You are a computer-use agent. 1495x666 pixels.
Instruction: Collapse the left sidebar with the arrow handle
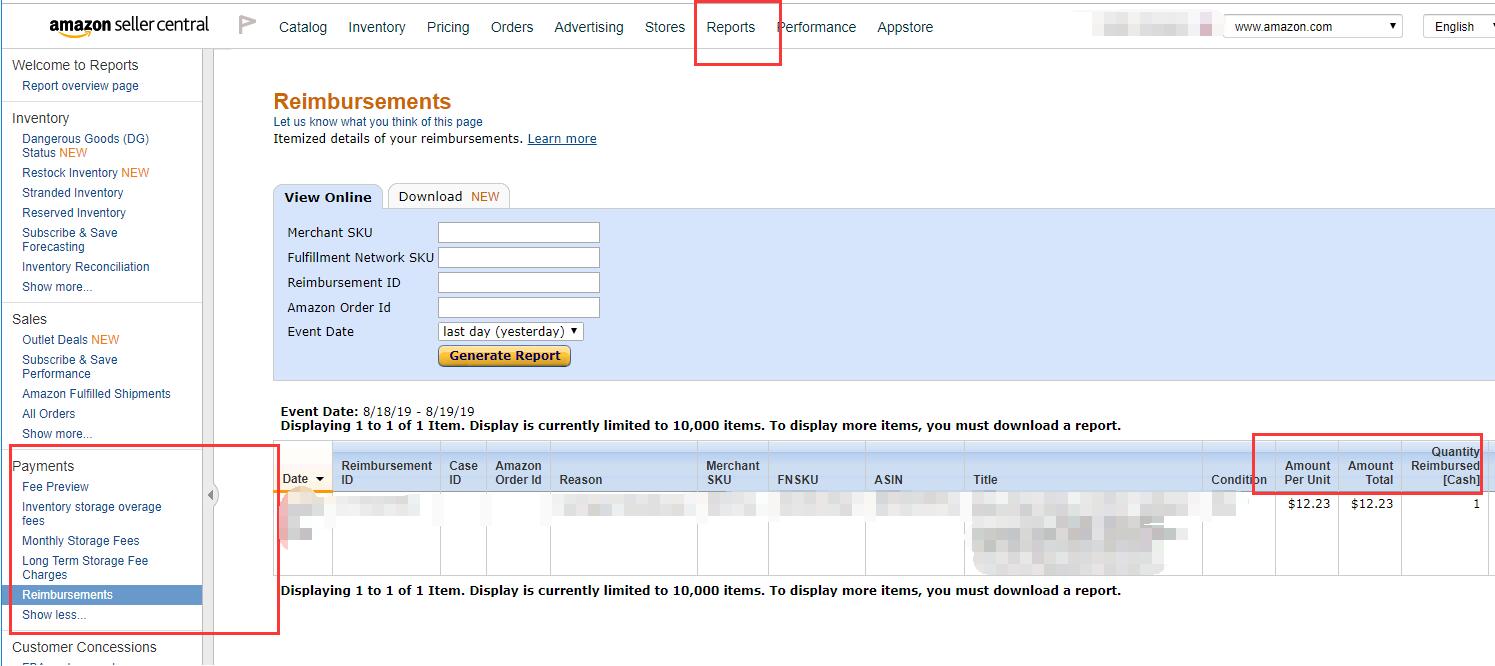(x=211, y=495)
